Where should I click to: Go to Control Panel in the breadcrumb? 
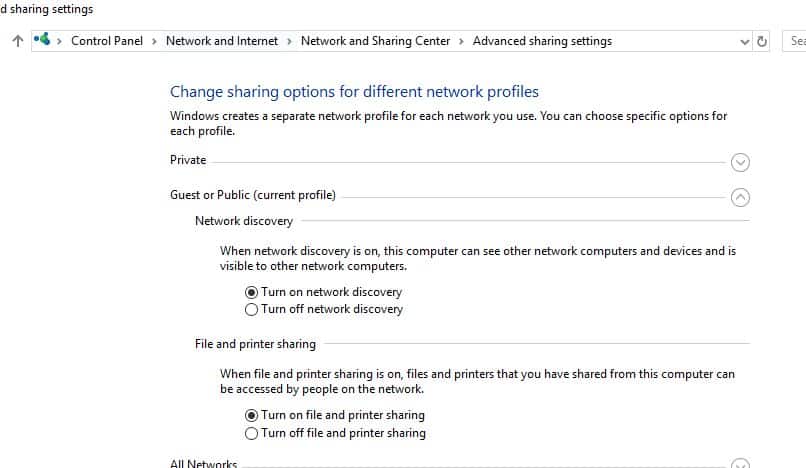pos(108,41)
